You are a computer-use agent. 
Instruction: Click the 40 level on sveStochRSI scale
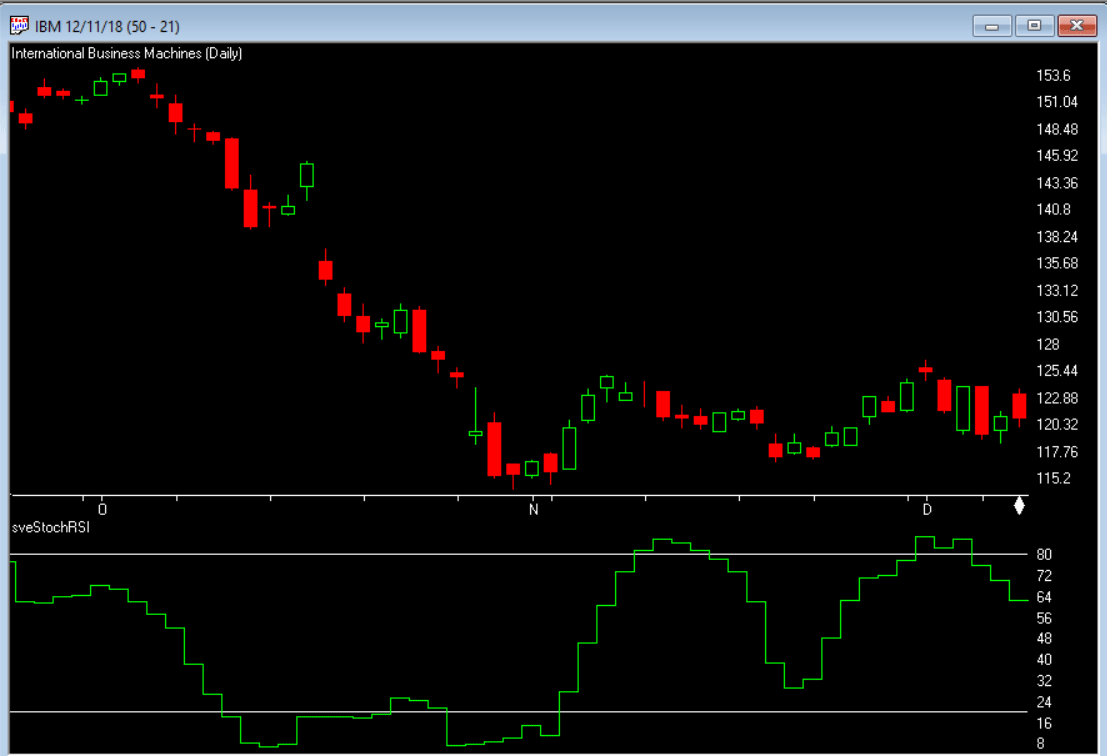coord(1044,660)
